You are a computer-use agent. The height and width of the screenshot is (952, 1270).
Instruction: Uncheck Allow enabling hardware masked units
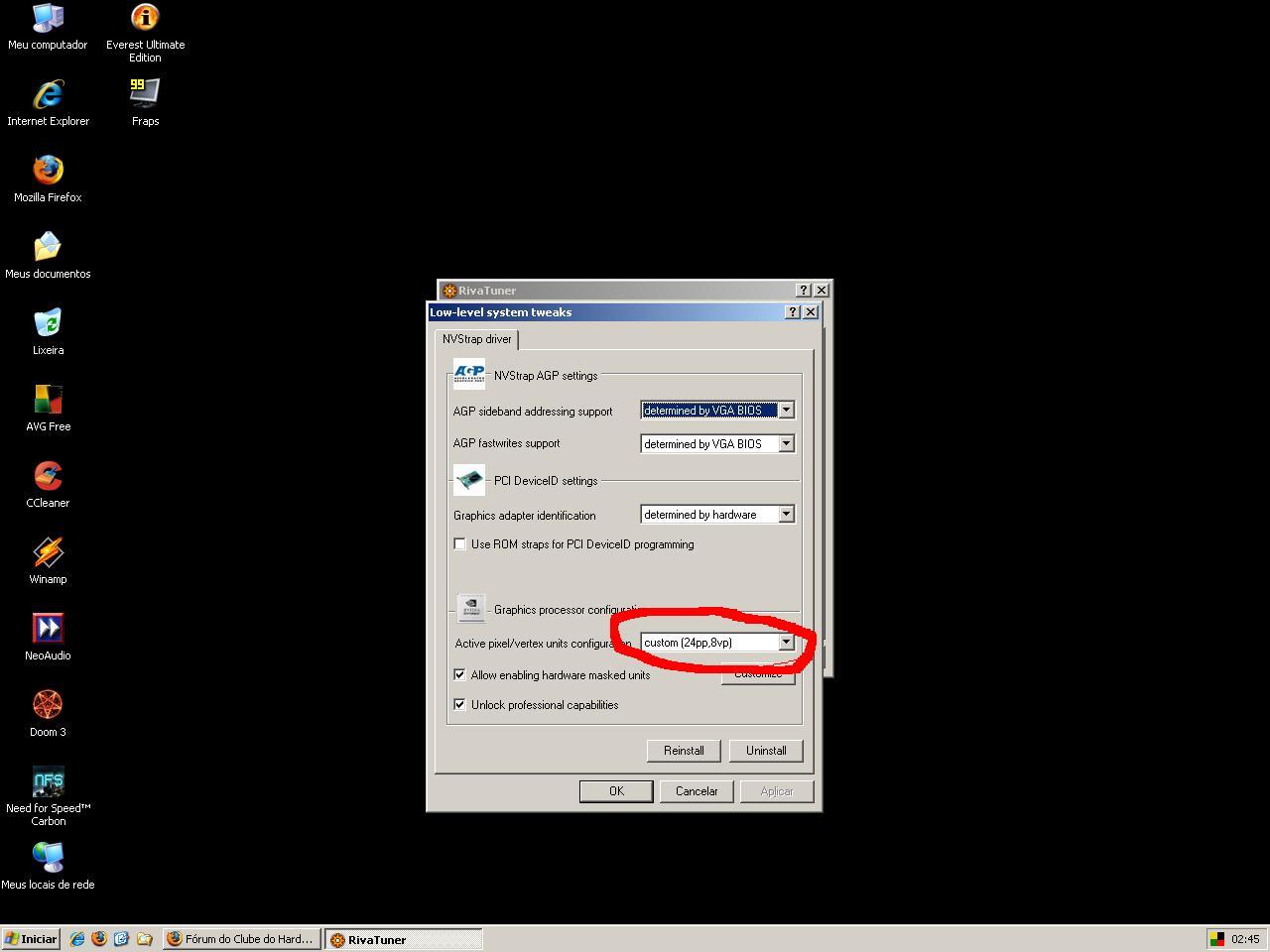(459, 674)
